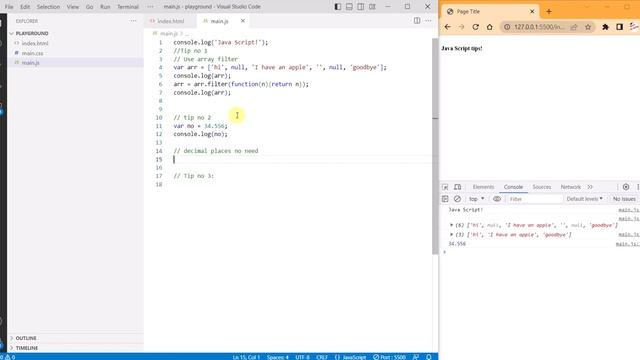Show the console sidebar icon

pos(445,199)
